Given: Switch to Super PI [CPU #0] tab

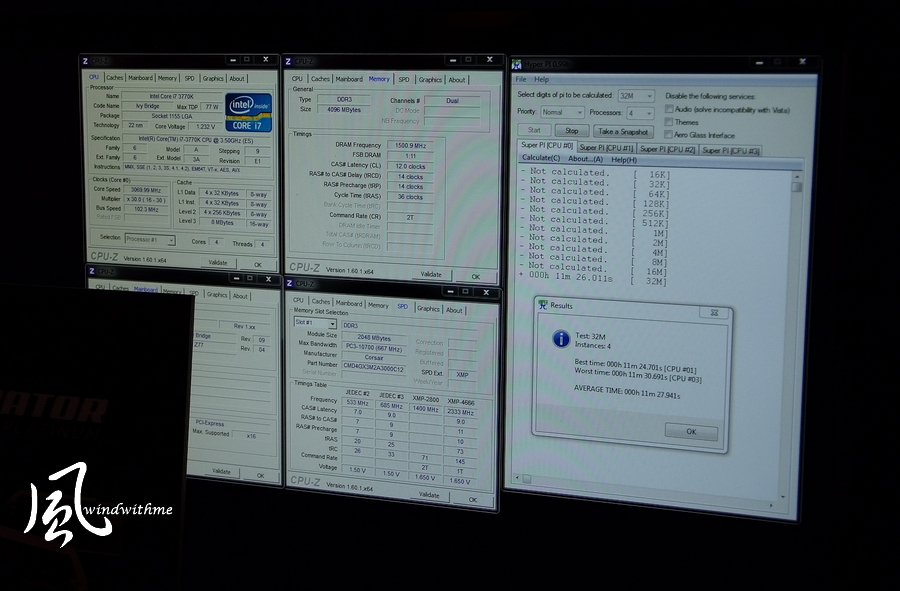Looking at the screenshot, I should tap(546, 145).
